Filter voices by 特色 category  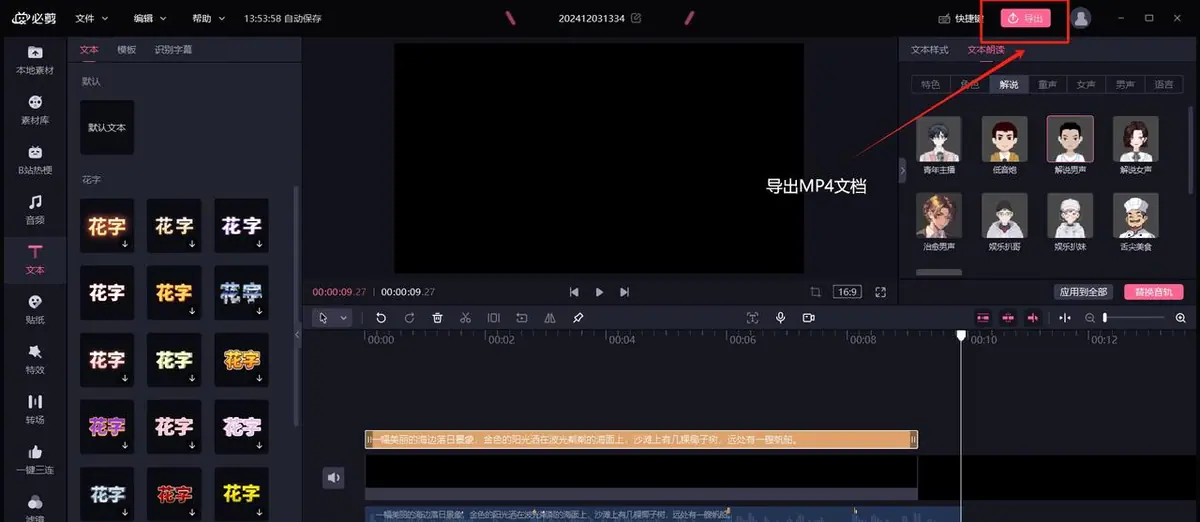tap(930, 85)
